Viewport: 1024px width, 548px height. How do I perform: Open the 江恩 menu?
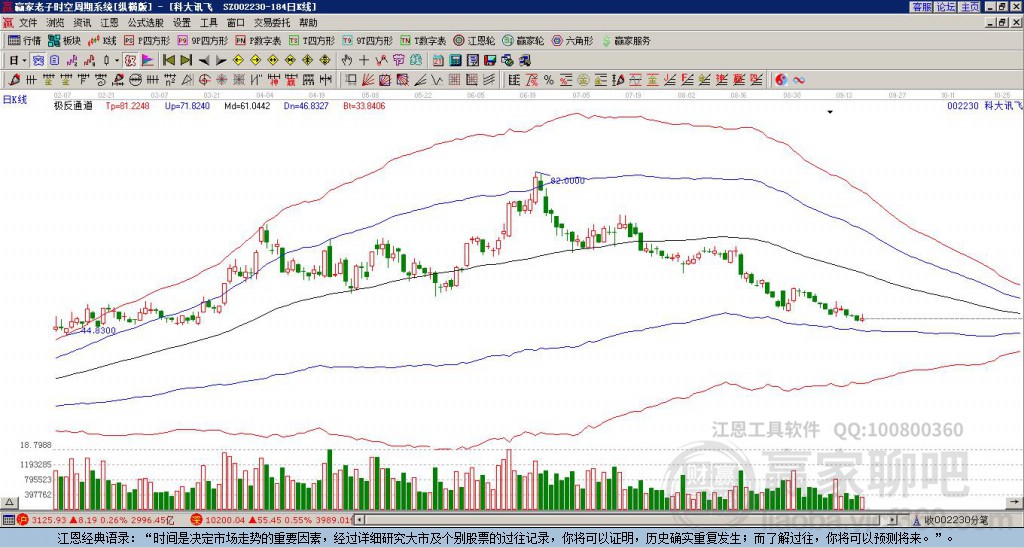click(x=110, y=23)
